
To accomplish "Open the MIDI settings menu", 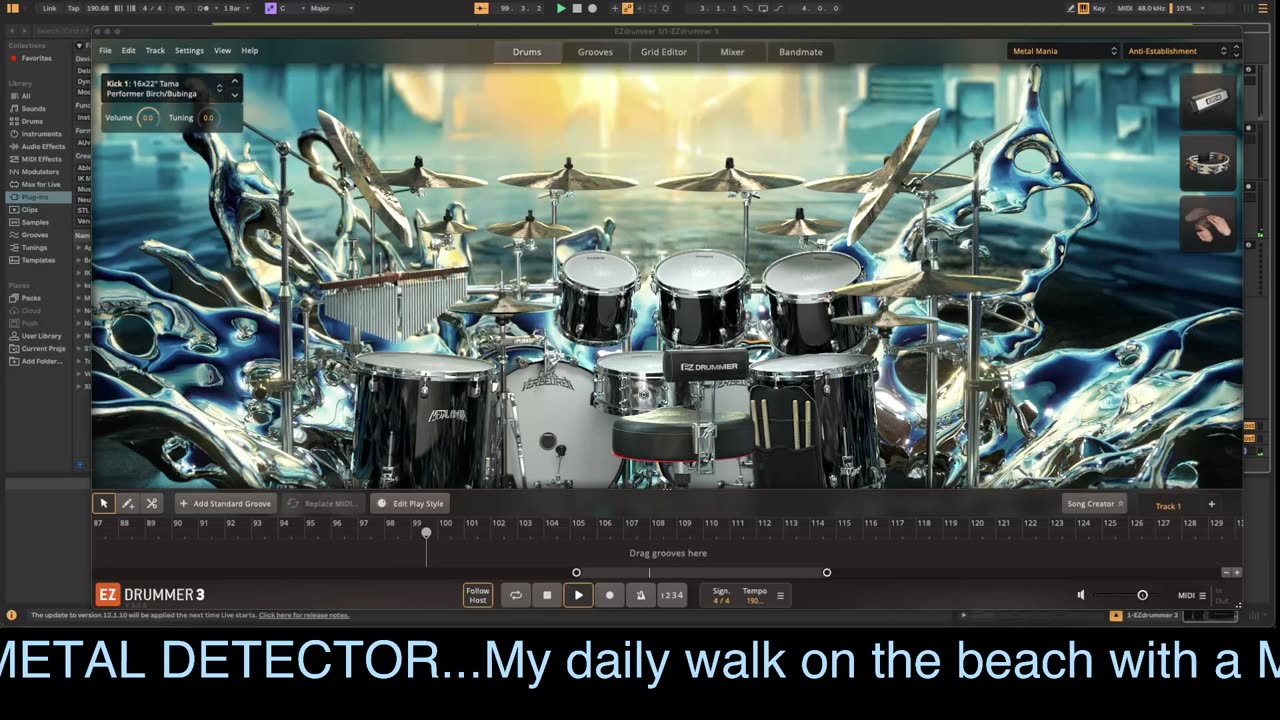I will (x=1192, y=595).
